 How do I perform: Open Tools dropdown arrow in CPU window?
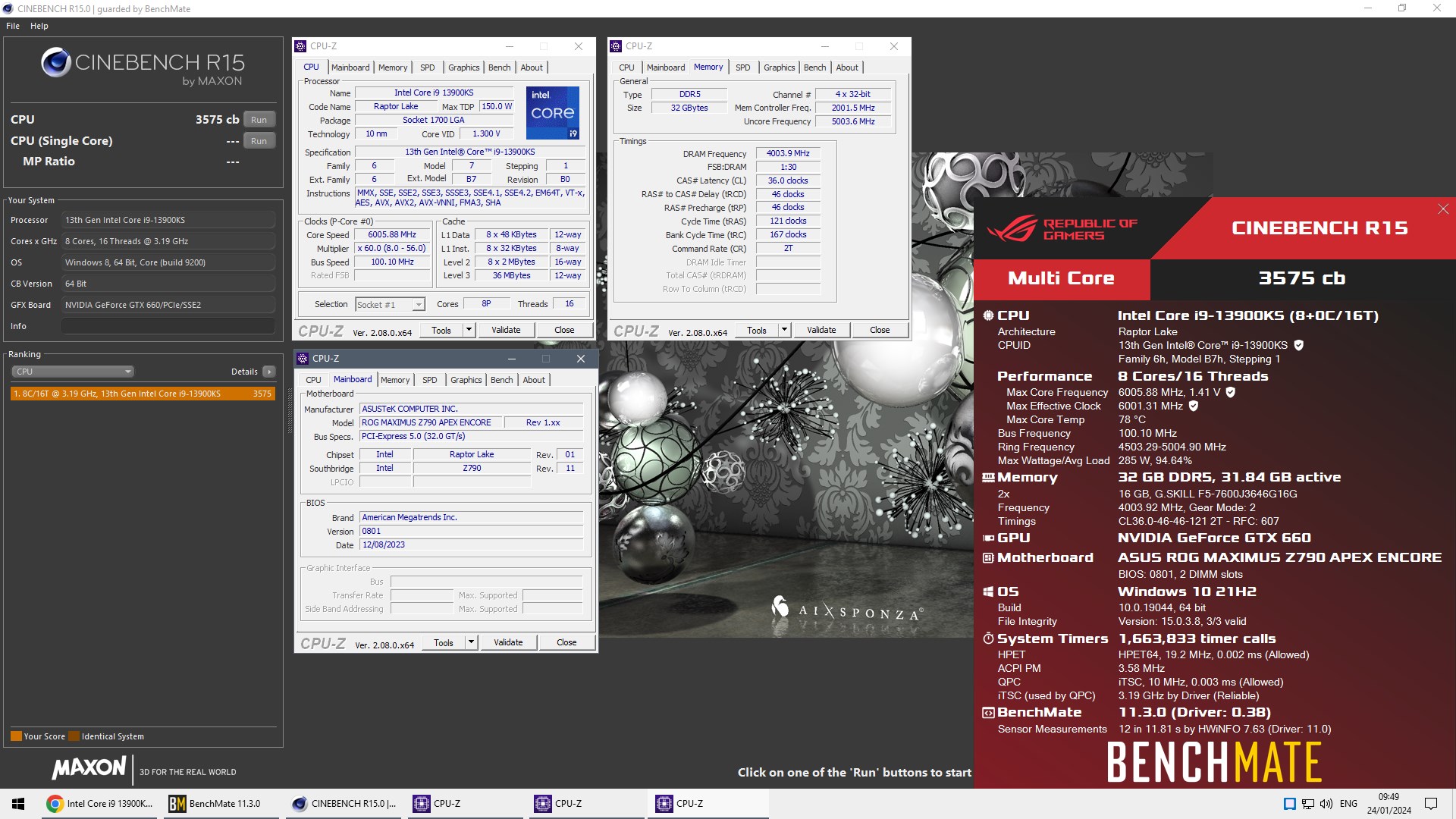pos(469,330)
